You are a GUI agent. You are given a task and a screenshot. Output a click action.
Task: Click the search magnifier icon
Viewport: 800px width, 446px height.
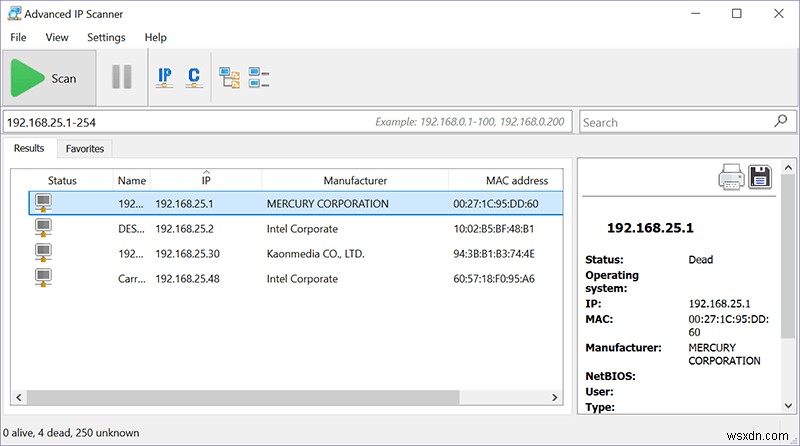click(780, 121)
